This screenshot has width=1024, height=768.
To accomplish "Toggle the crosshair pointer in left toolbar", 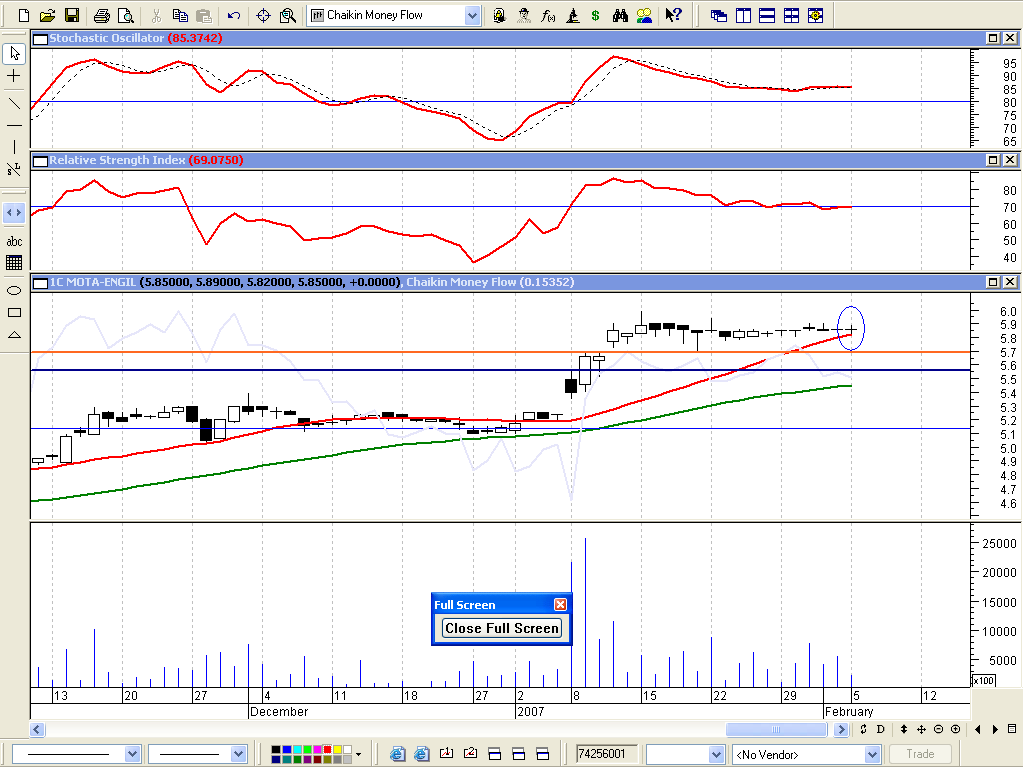I will pyautogui.click(x=14, y=76).
